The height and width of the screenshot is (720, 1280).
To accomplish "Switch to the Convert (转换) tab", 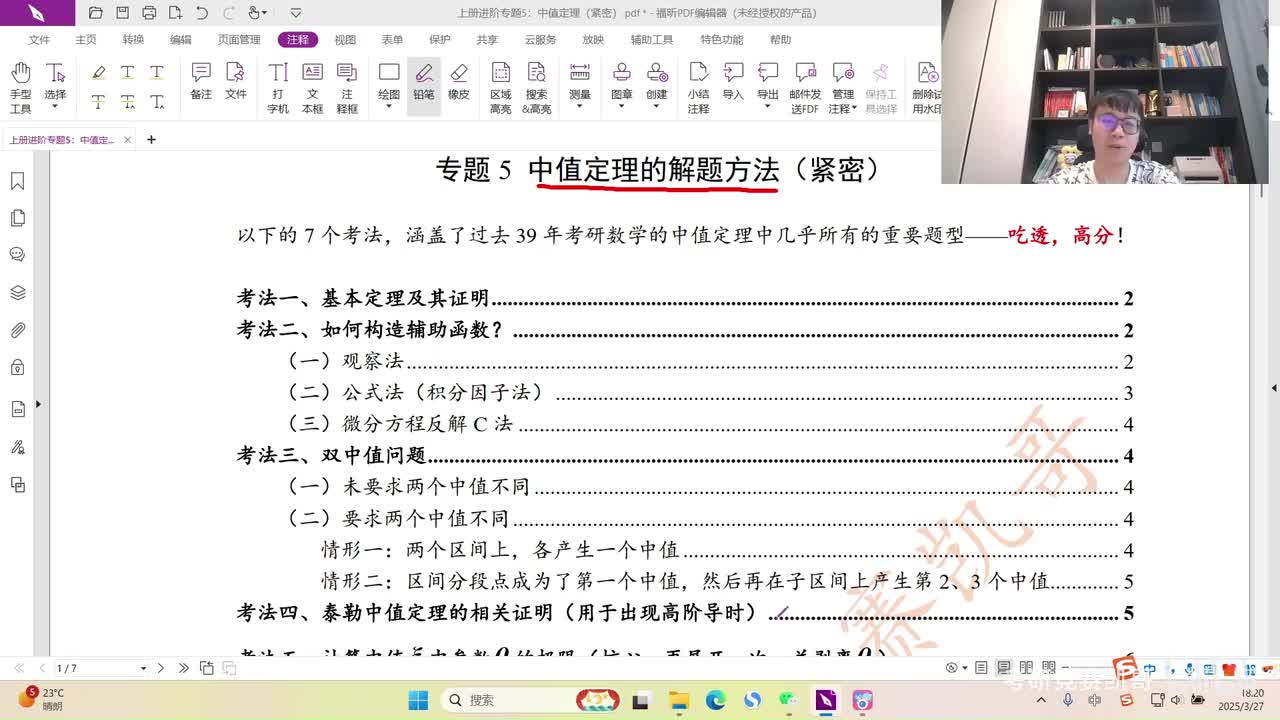I will pyautogui.click(x=133, y=40).
